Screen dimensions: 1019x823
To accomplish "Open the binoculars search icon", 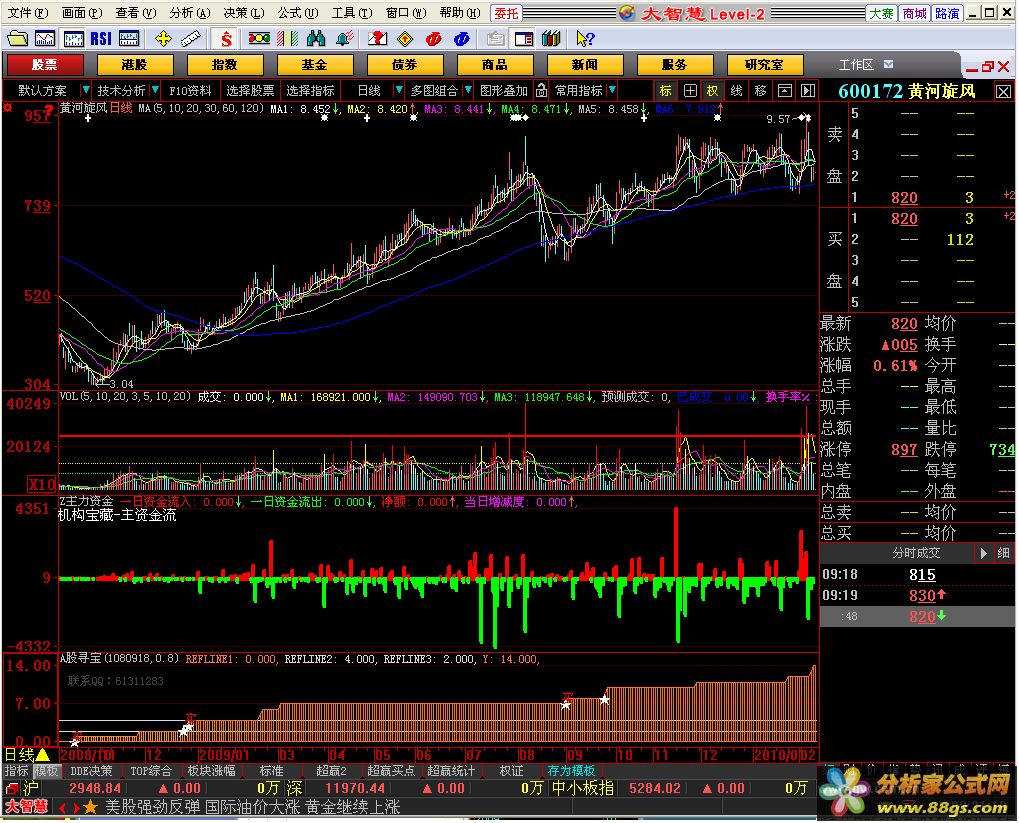I will (316, 39).
